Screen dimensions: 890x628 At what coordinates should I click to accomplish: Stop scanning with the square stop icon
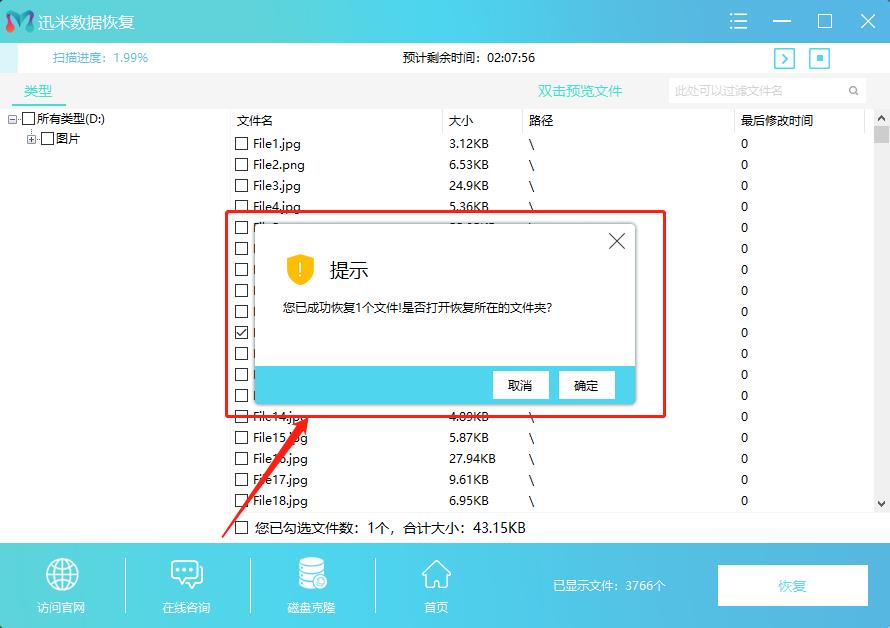818,59
